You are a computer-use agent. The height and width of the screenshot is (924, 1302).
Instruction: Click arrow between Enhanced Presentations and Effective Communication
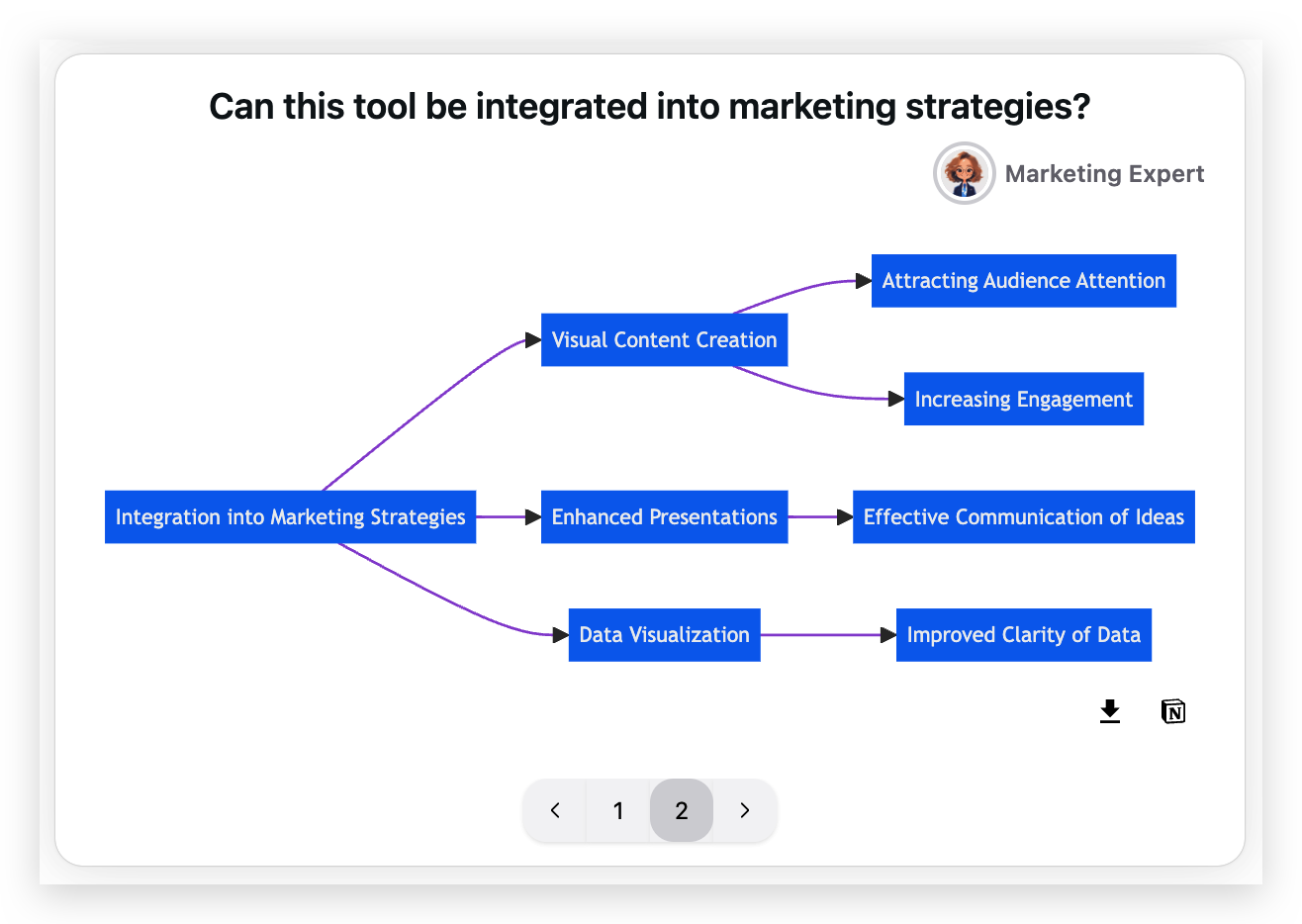(819, 516)
